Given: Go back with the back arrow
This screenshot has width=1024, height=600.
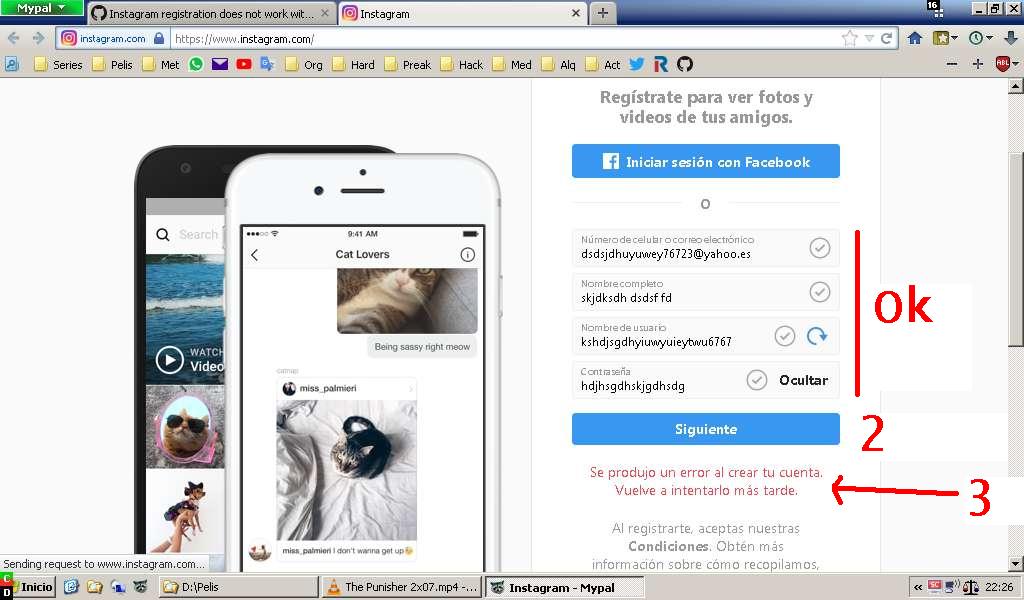Looking at the screenshot, I should (14, 39).
